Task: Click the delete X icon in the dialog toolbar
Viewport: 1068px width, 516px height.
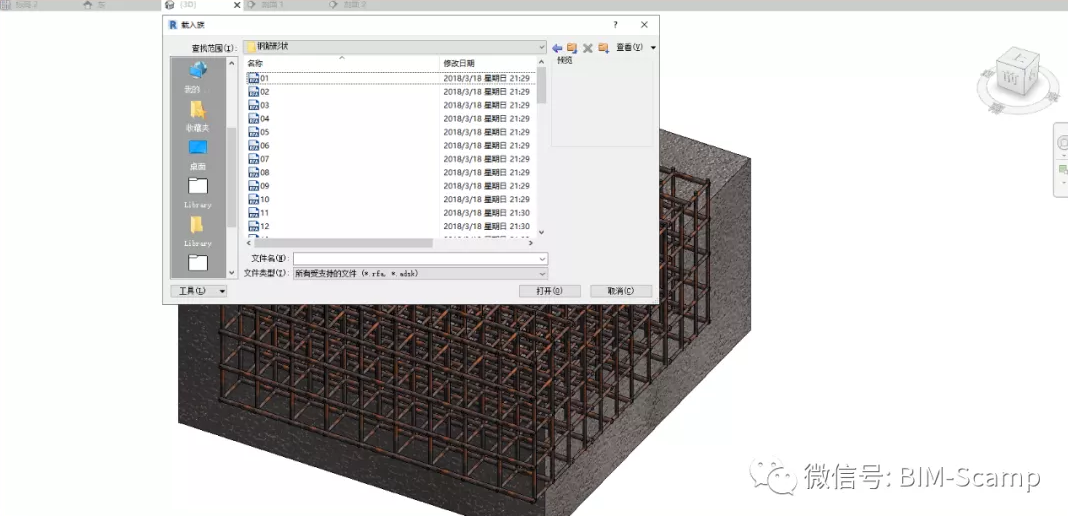Action: (x=588, y=48)
